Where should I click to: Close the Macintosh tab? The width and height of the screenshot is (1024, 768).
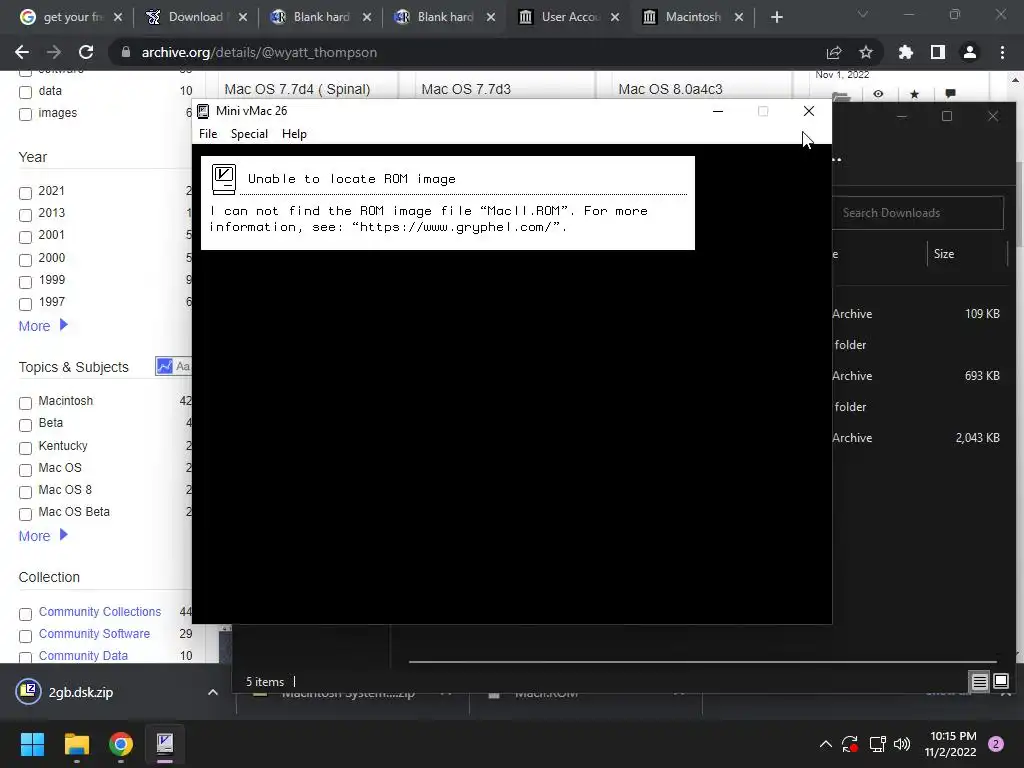[739, 17]
